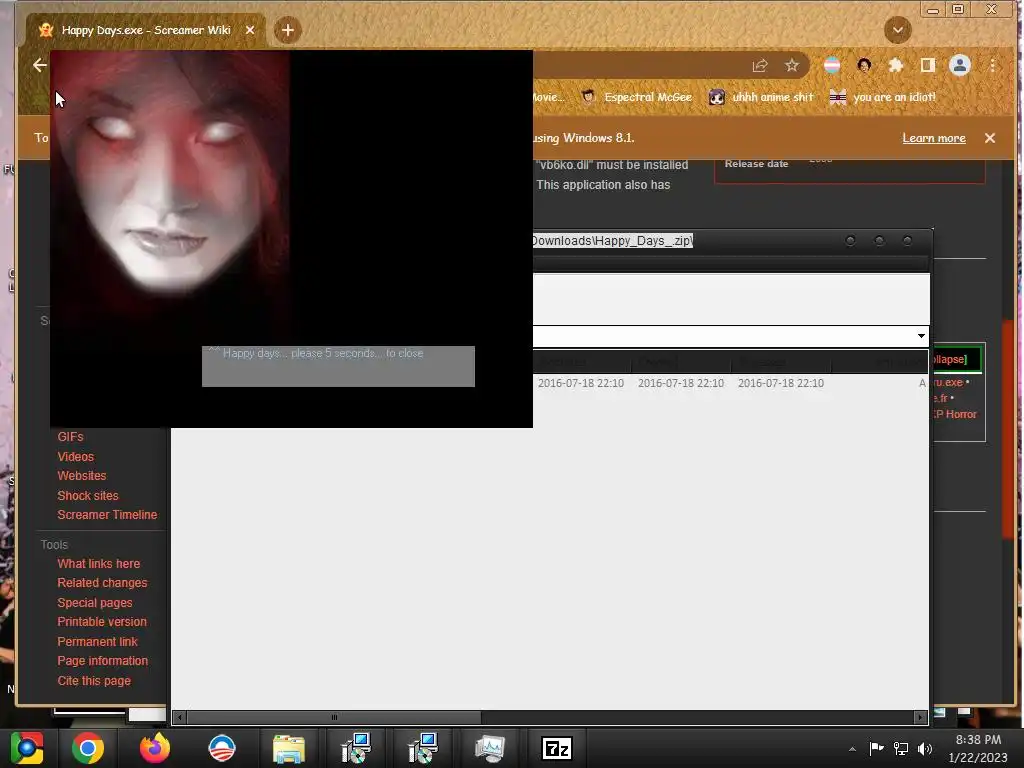Click the scrollbar left arrow in archive window
The width and height of the screenshot is (1024, 768).
coord(180,717)
